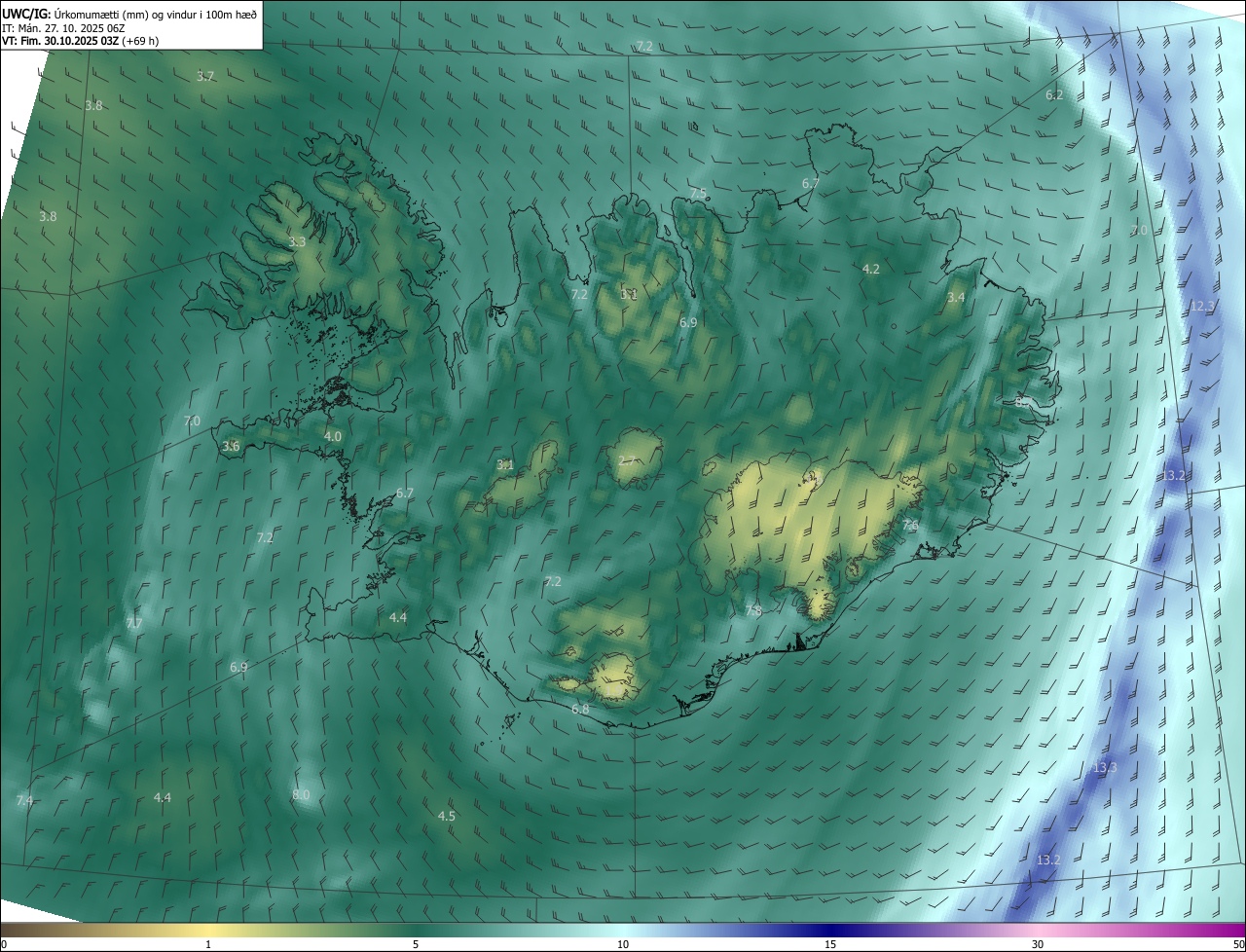1246x952 pixels.
Task: Click the 7.7 value on the map
Action: coord(134,623)
